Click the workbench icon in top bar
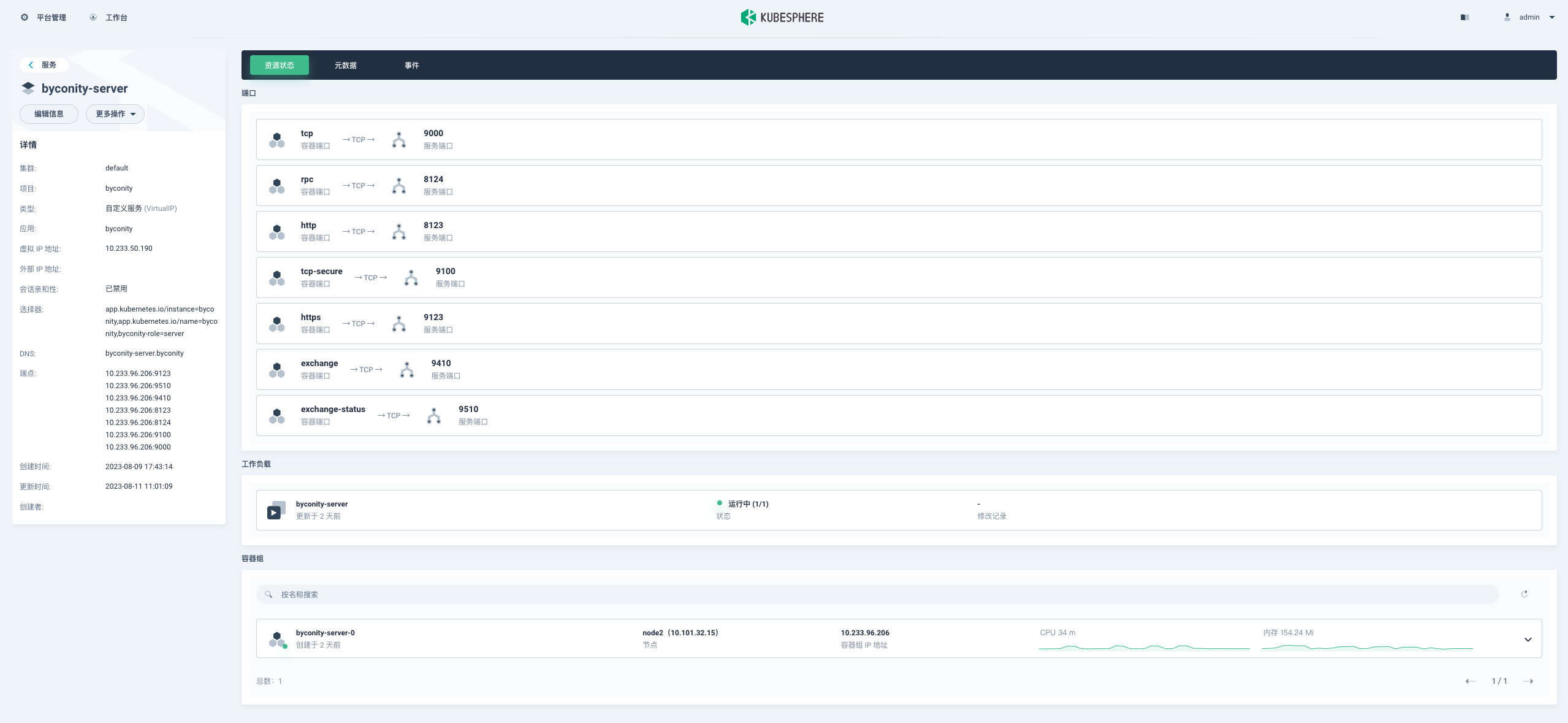Viewport: 1568px width, 723px height. (x=93, y=17)
